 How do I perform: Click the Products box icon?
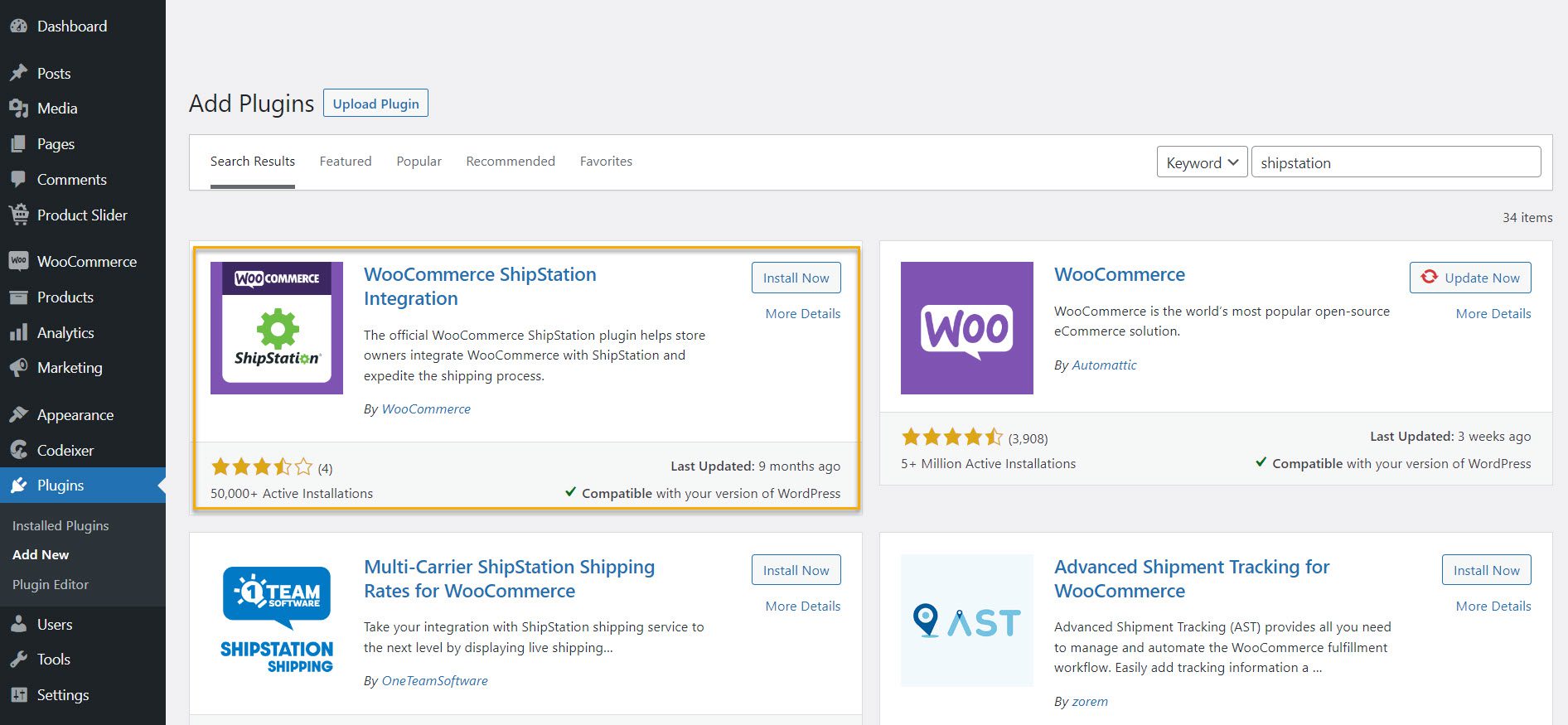tap(18, 297)
